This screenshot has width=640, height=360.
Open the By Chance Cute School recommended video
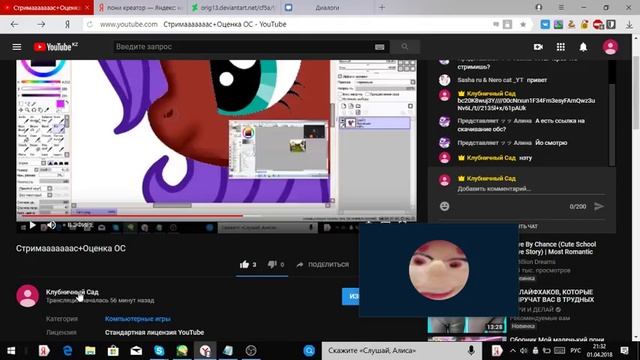tap(557, 248)
